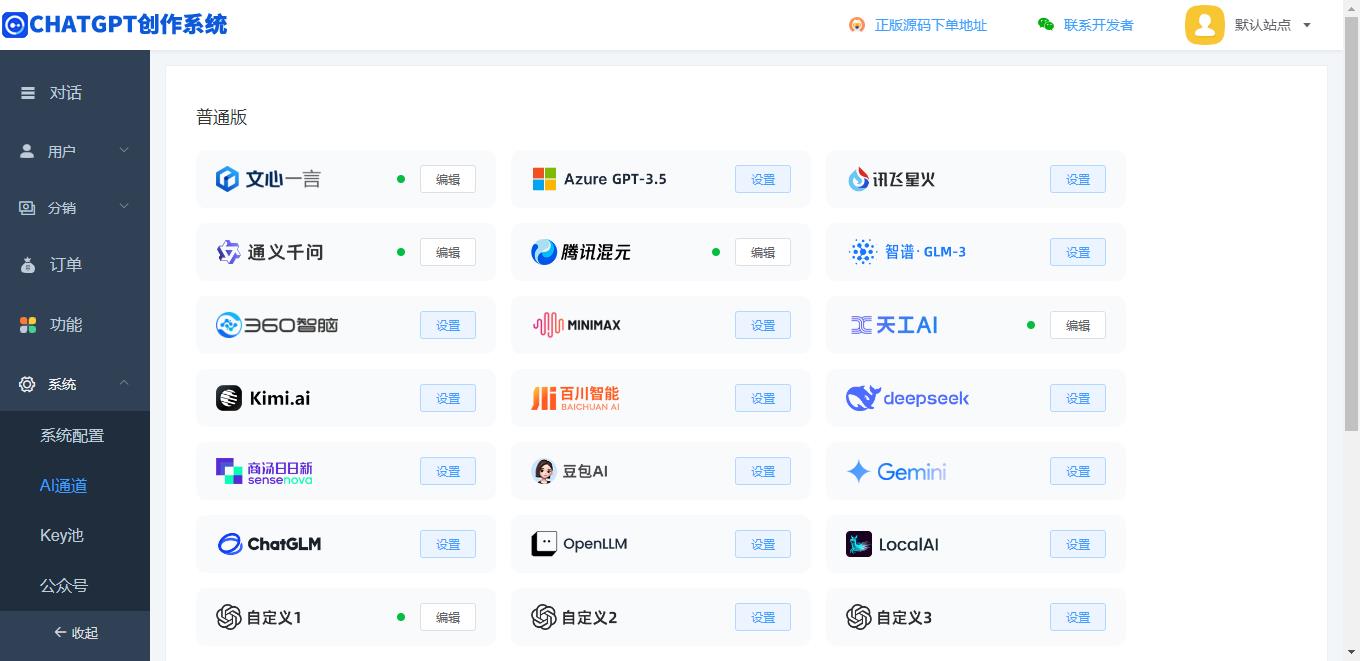Click the 商汤日日新 sensenova logo
Screen dimensions: 1360x661
[264, 471]
